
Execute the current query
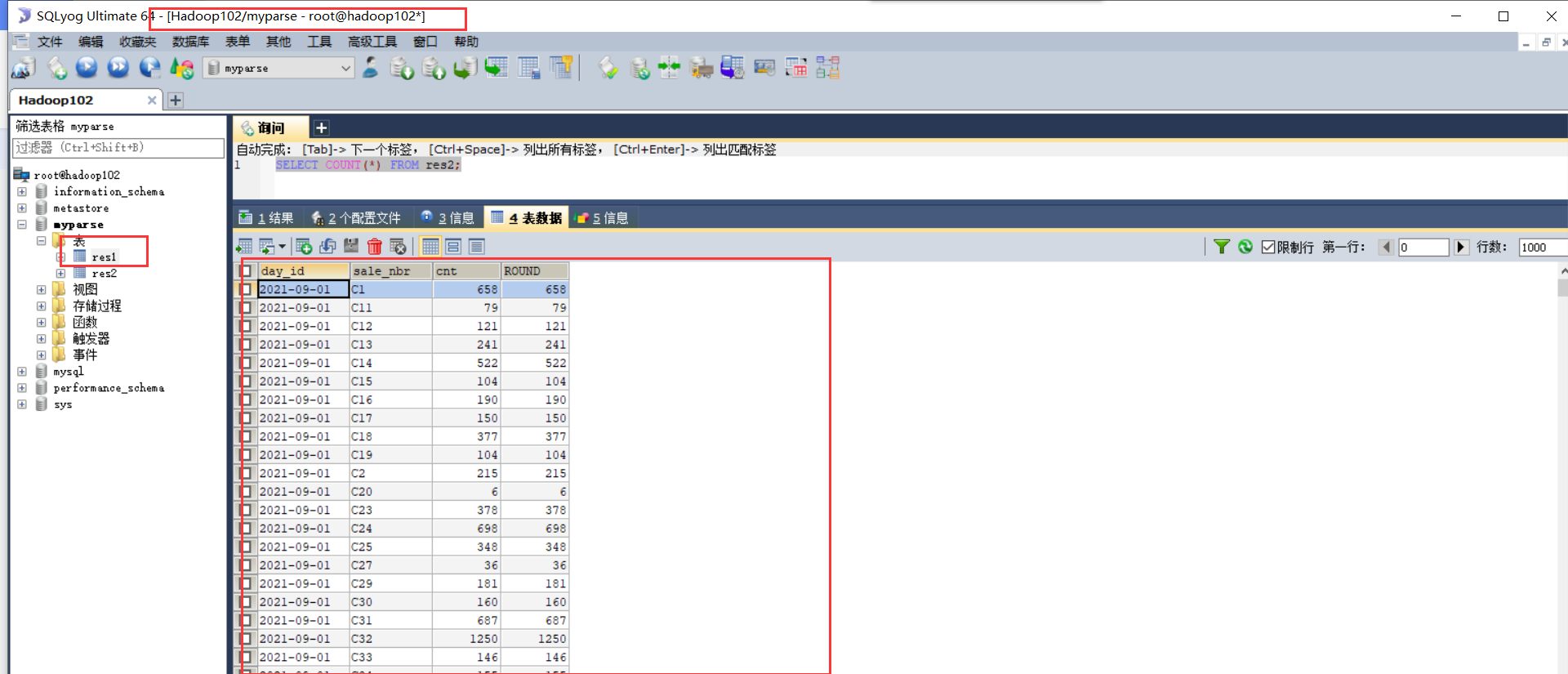click(x=87, y=68)
